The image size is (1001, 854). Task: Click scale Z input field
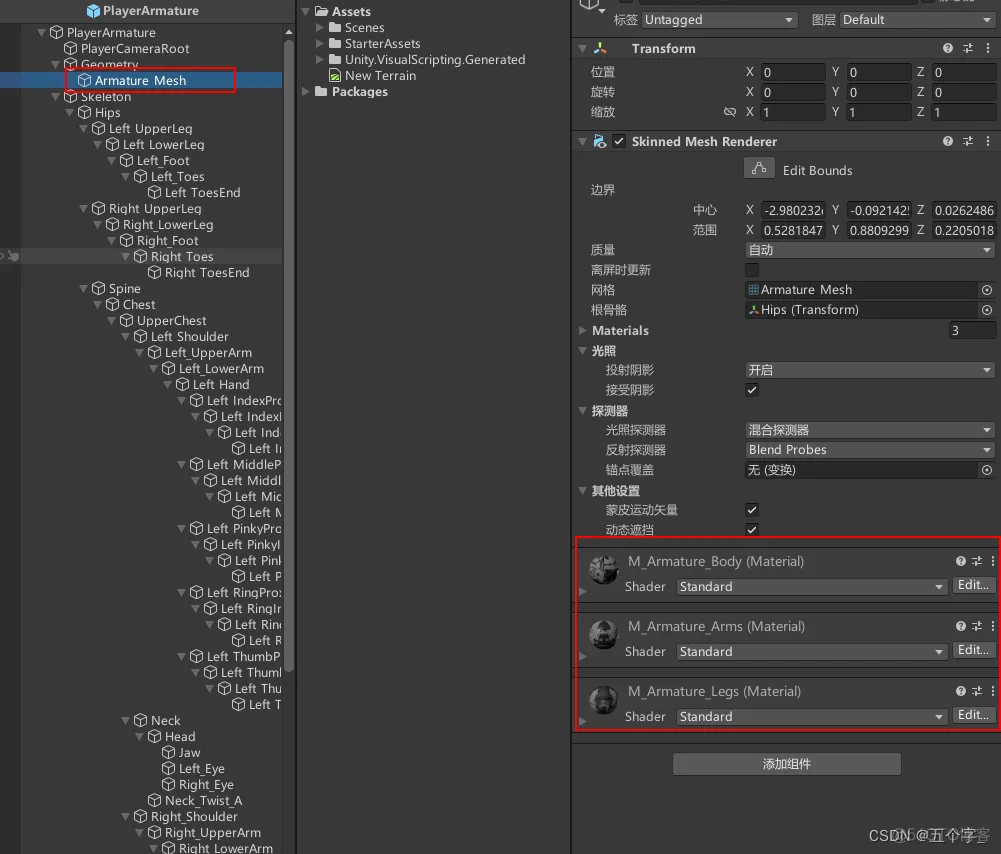(x=964, y=112)
